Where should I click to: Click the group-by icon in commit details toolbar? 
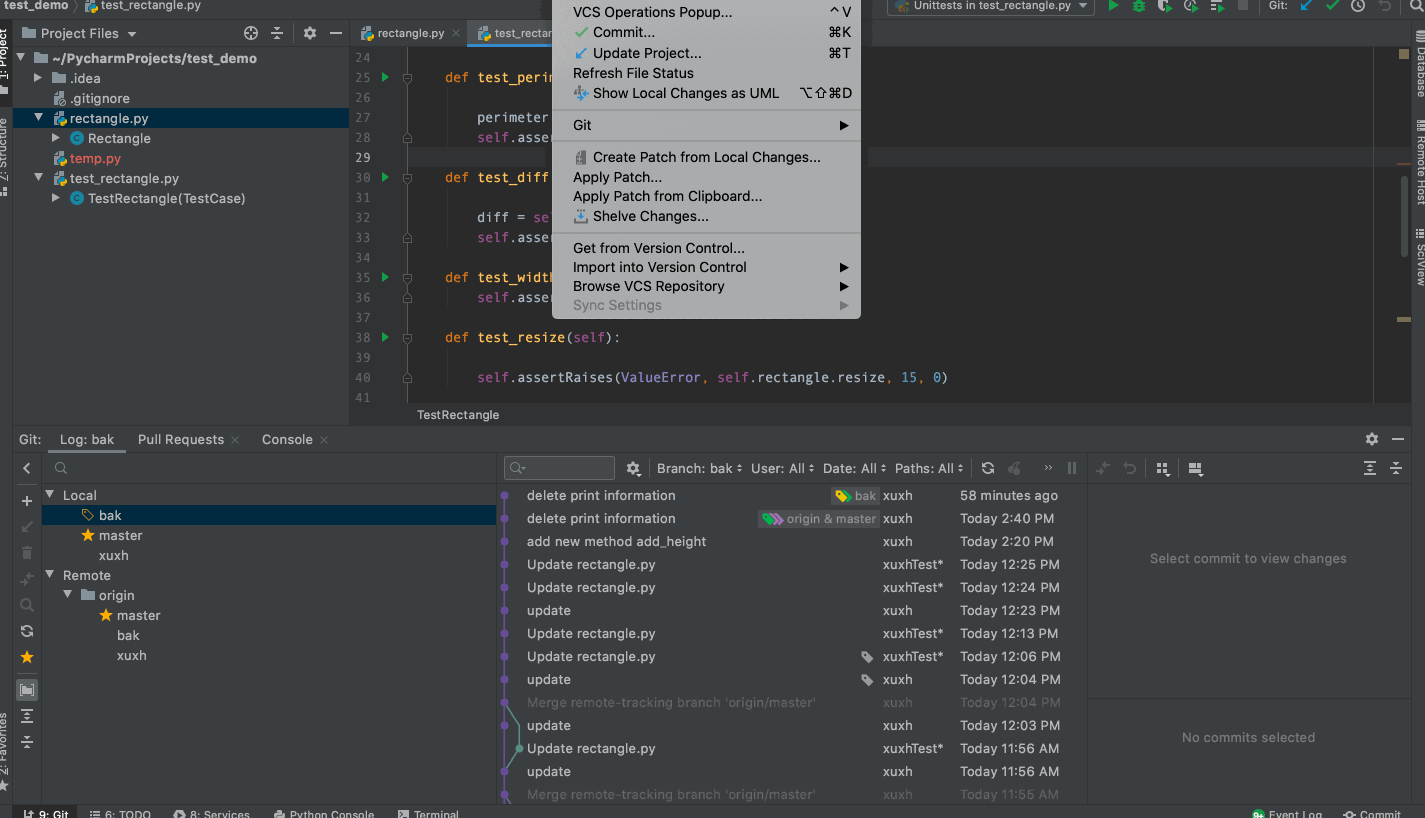(1163, 468)
